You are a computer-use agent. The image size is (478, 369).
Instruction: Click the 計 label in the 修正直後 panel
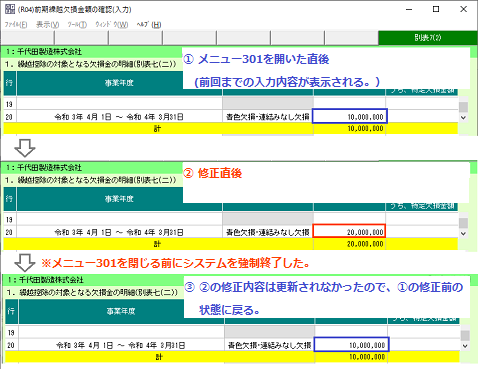coord(157,244)
